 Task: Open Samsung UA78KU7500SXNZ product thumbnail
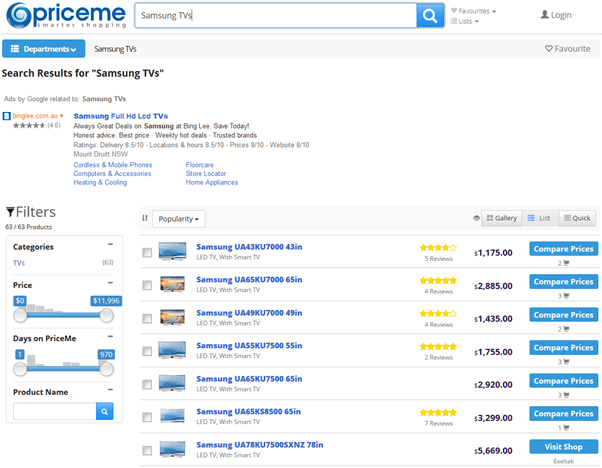coord(172,450)
